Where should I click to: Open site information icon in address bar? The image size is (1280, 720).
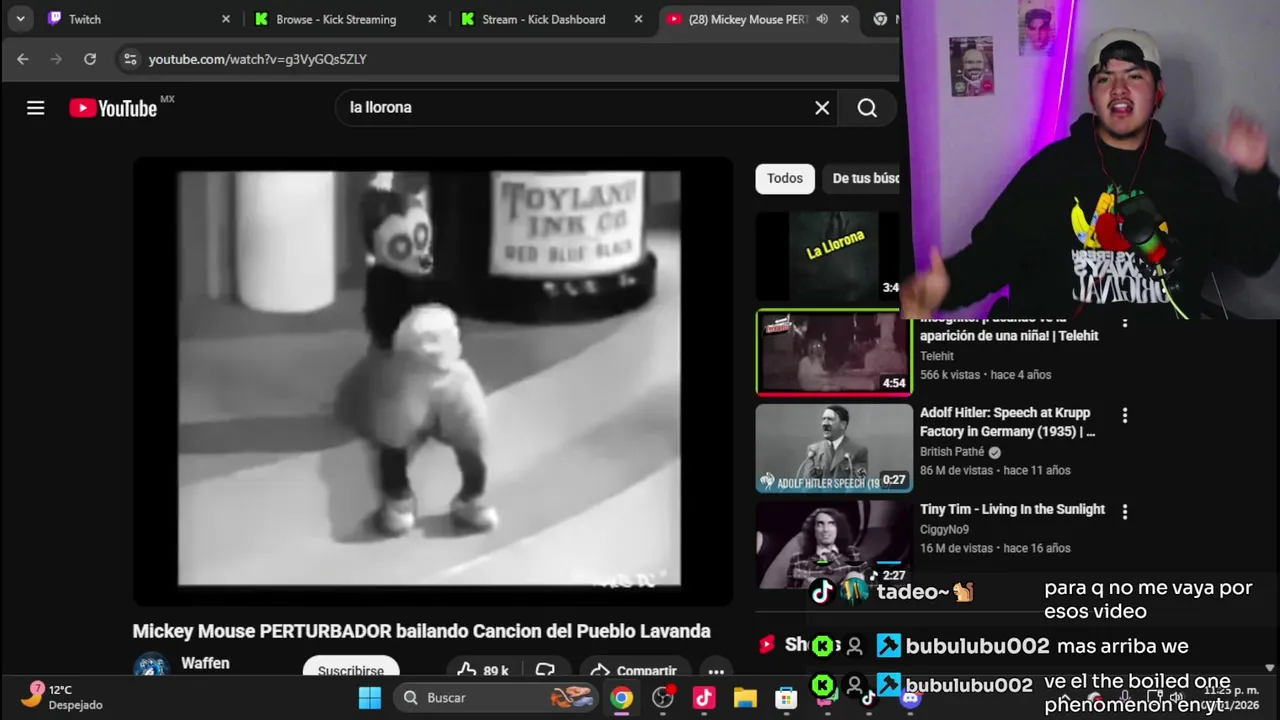[x=130, y=59]
